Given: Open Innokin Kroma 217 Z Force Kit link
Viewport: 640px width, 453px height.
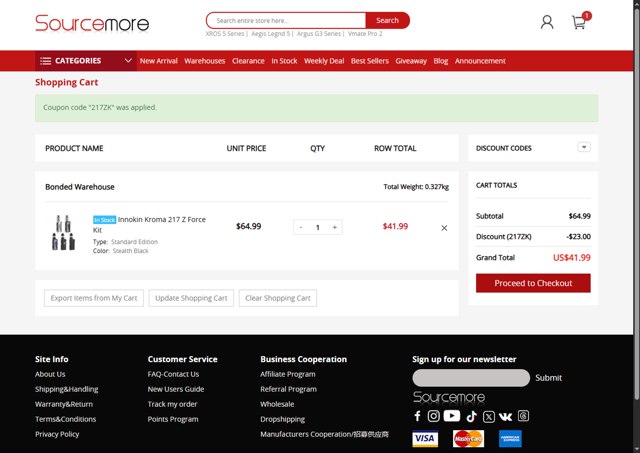Looking at the screenshot, I should point(149,224).
